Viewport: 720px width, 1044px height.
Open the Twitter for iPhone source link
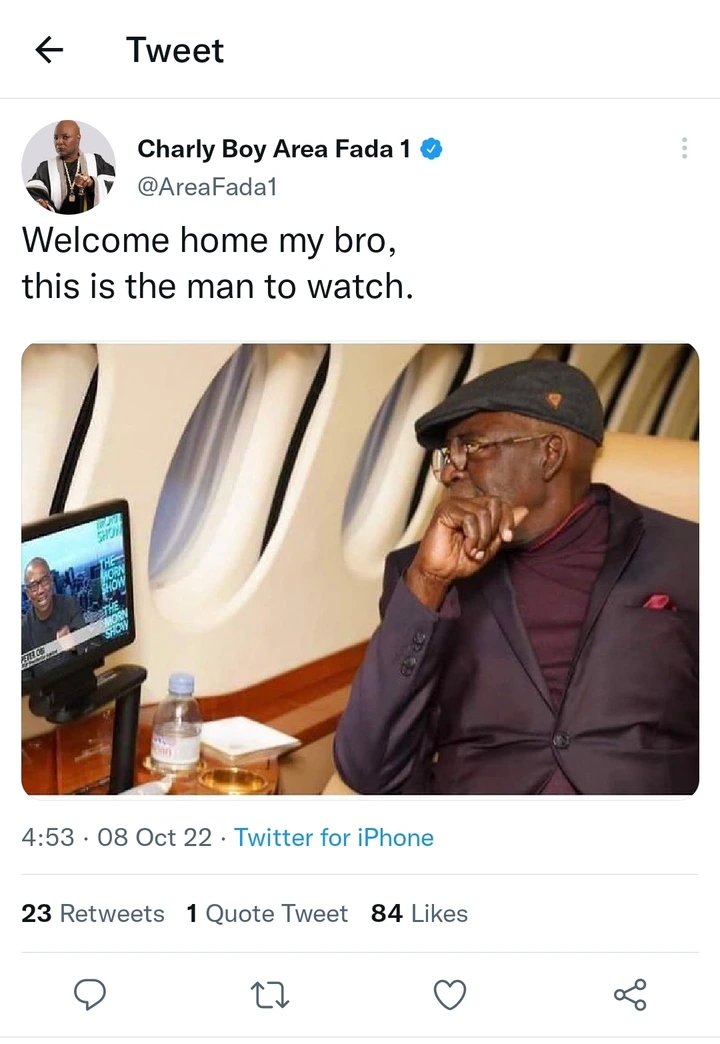(x=334, y=837)
